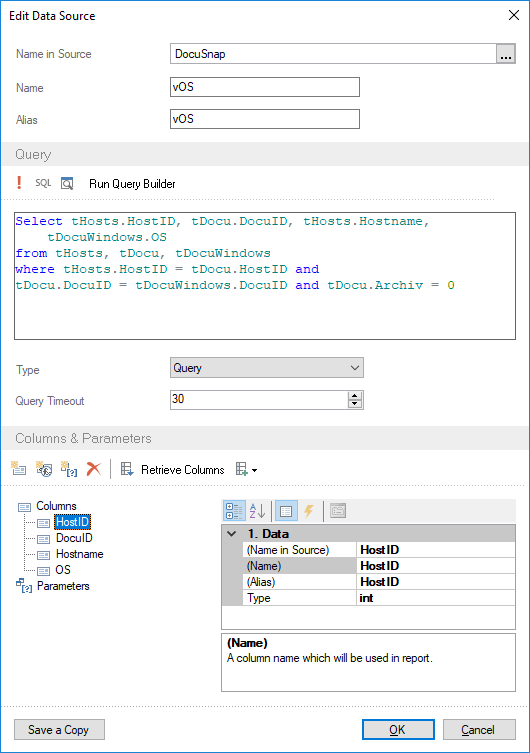Select the Columns root node
The image size is (530, 753).
(56, 506)
